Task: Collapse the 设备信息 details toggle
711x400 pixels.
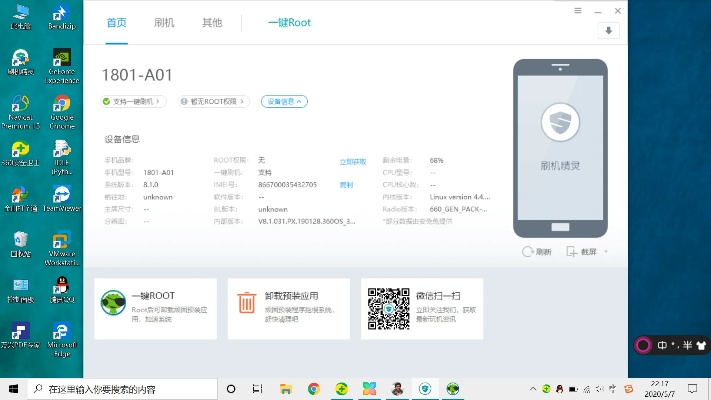Action: pos(284,101)
